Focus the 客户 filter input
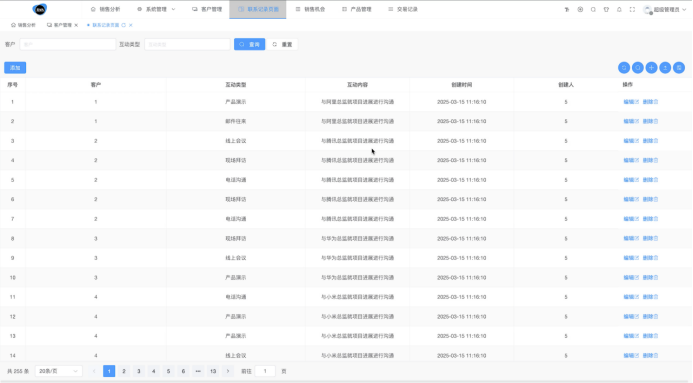Image resolution: width=693 pixels, height=383 pixels. (68, 44)
